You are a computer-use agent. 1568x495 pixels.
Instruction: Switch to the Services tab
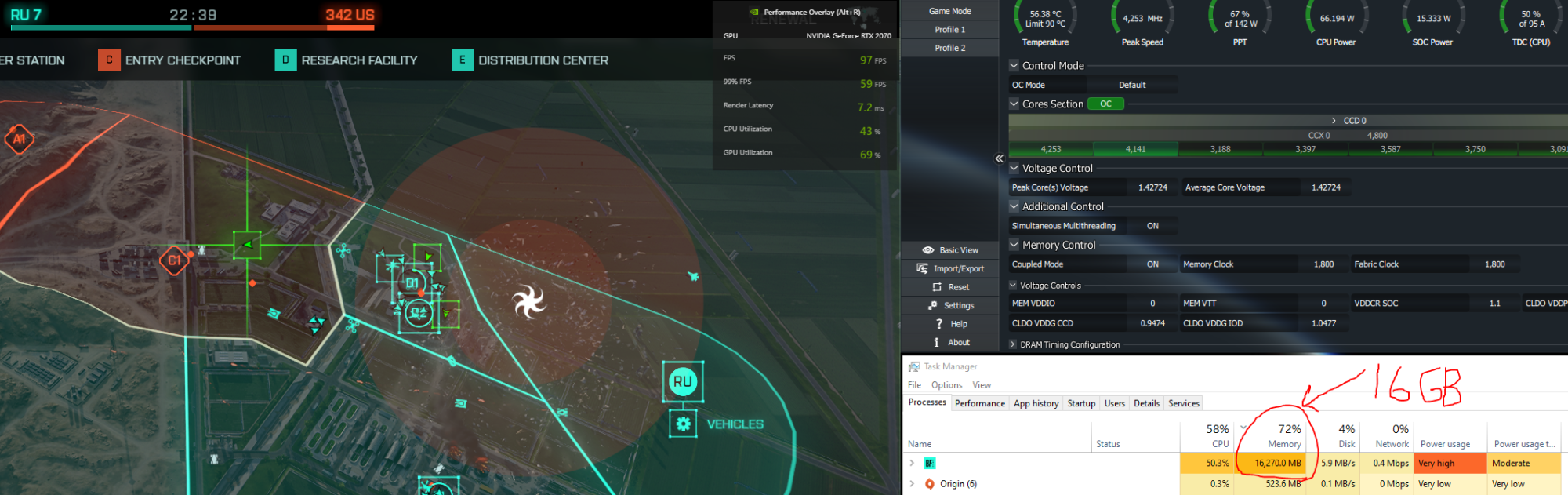pos(1184,403)
